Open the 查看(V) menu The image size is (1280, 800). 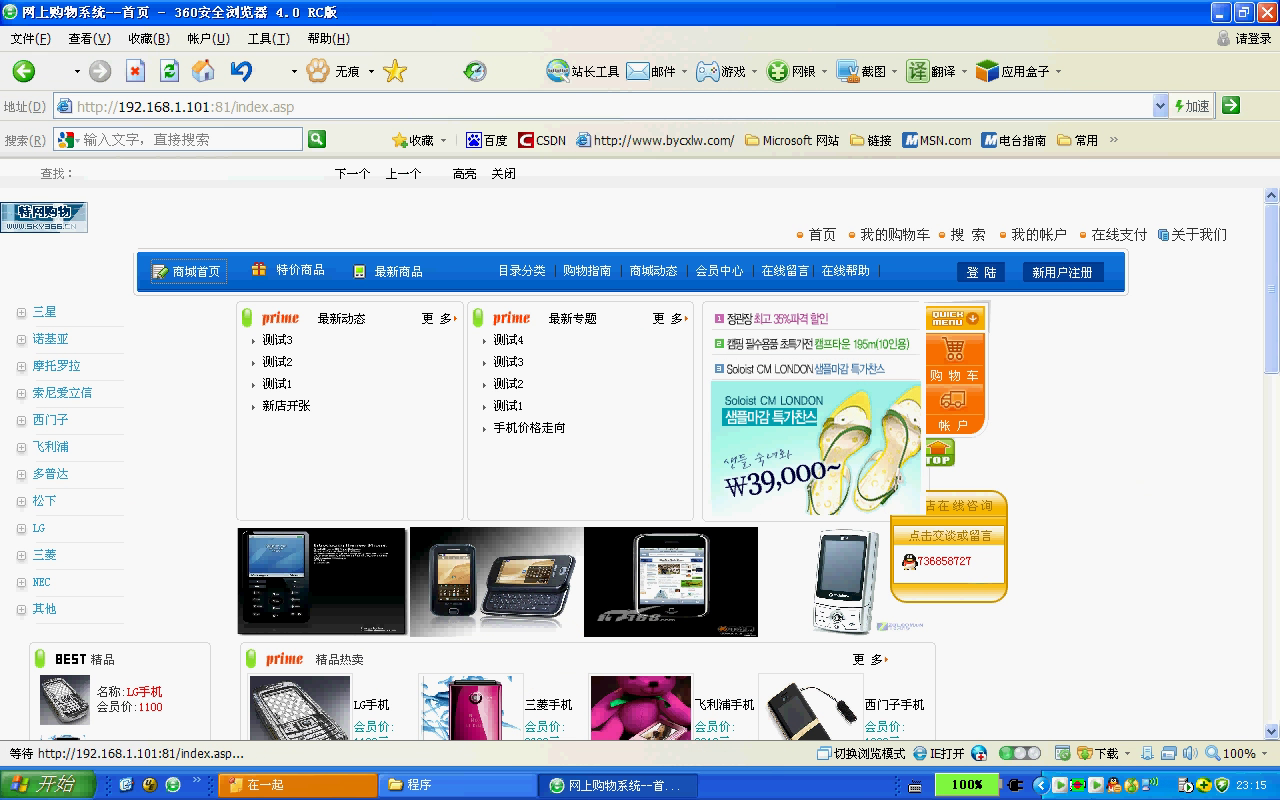point(89,38)
